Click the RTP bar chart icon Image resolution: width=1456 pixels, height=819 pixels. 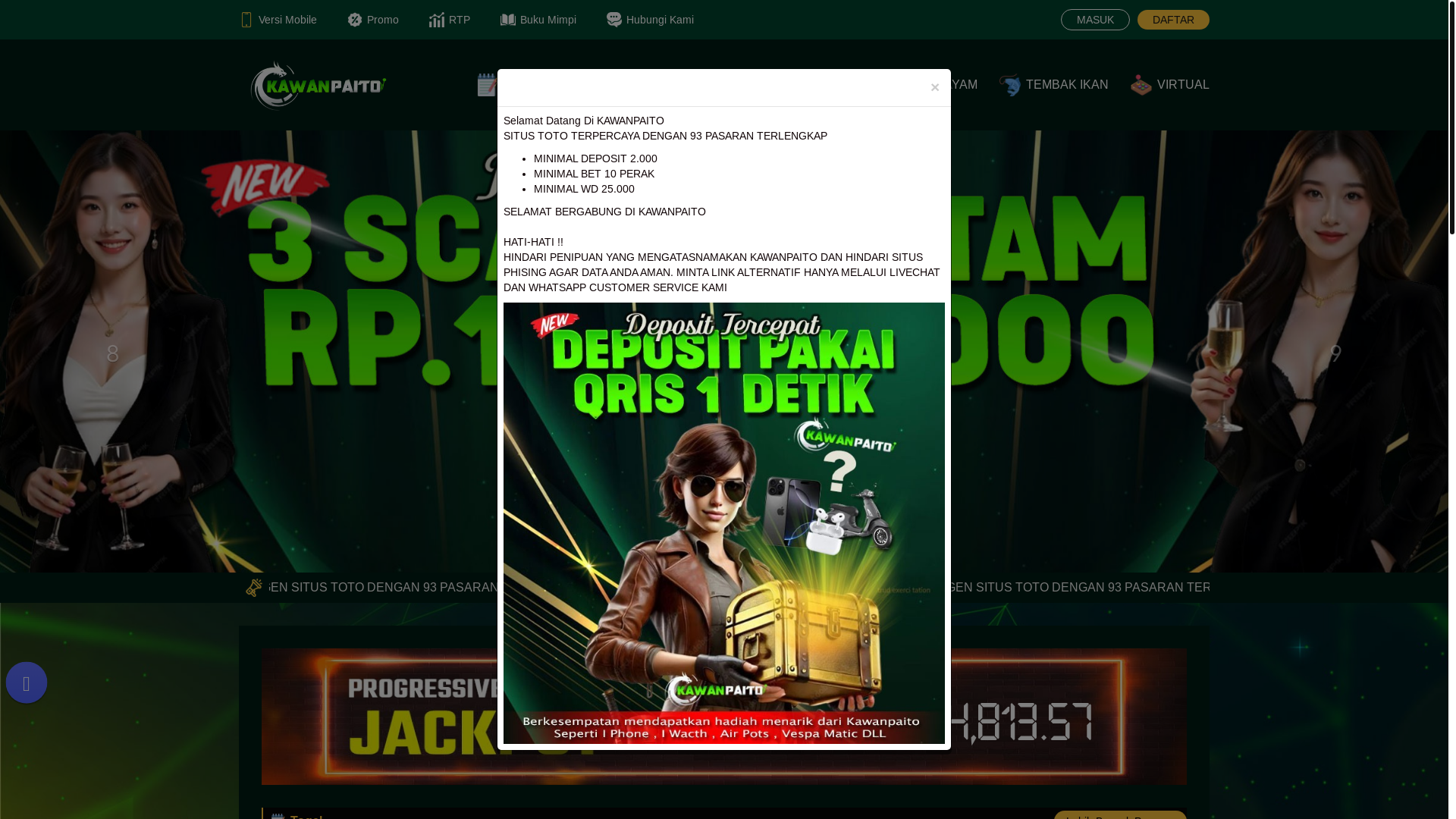point(437,20)
